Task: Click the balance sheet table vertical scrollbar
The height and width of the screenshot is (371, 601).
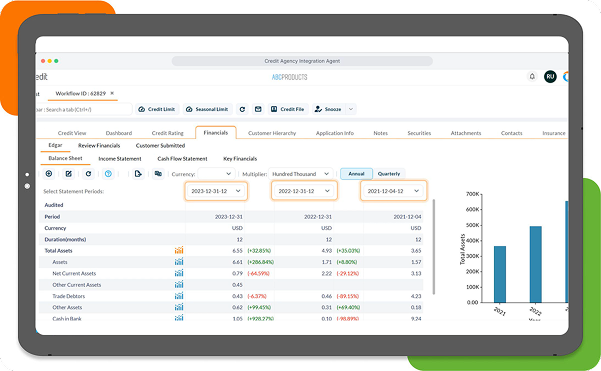Action: [434, 247]
